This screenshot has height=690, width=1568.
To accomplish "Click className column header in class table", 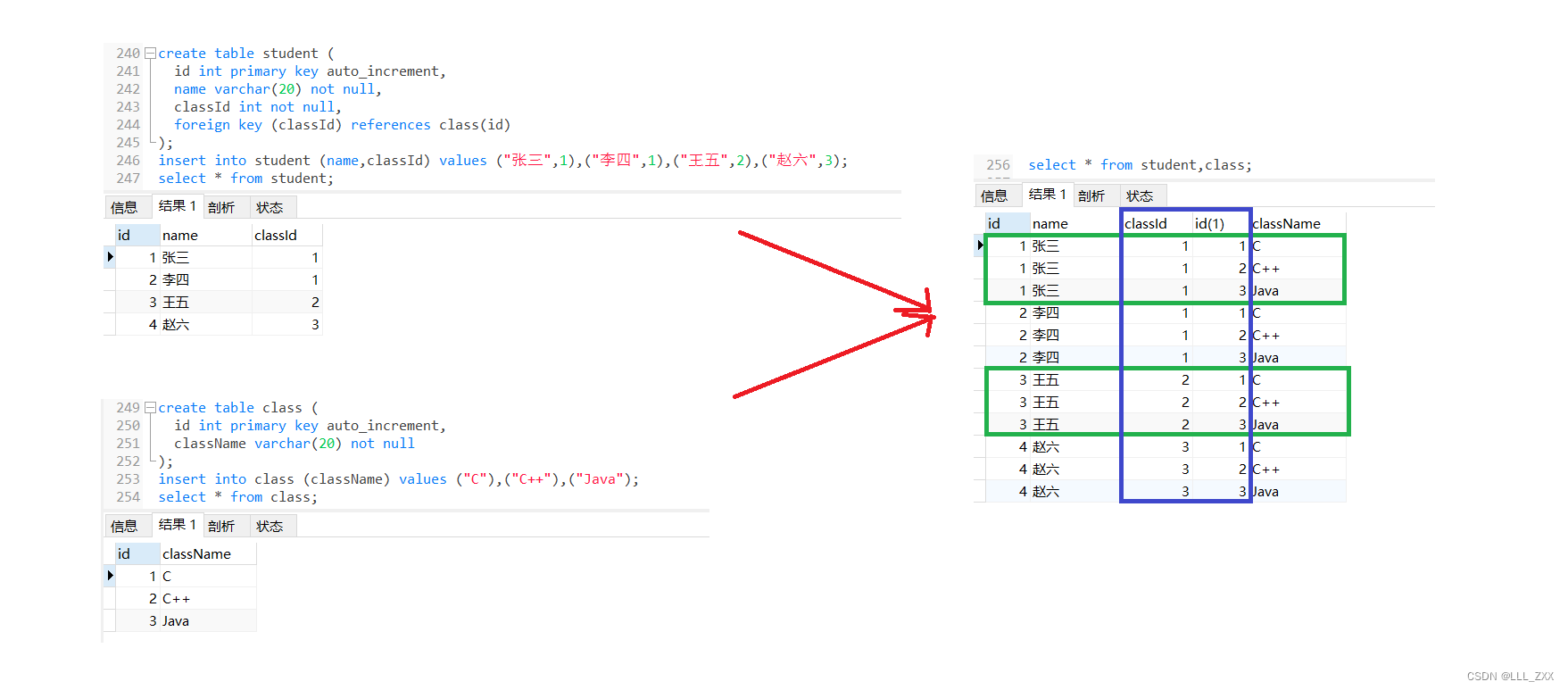I will [208, 553].
